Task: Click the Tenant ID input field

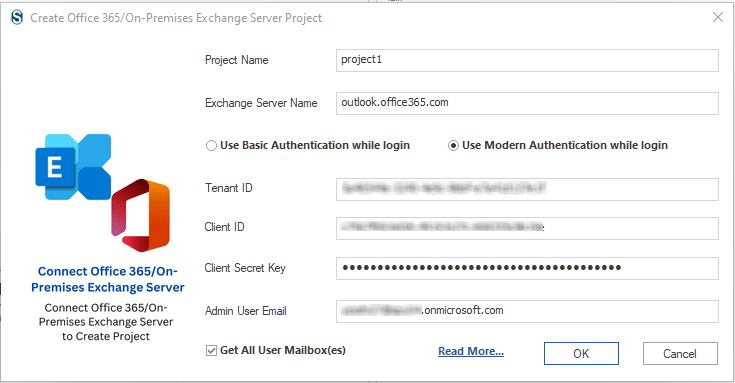Action: [527, 189]
